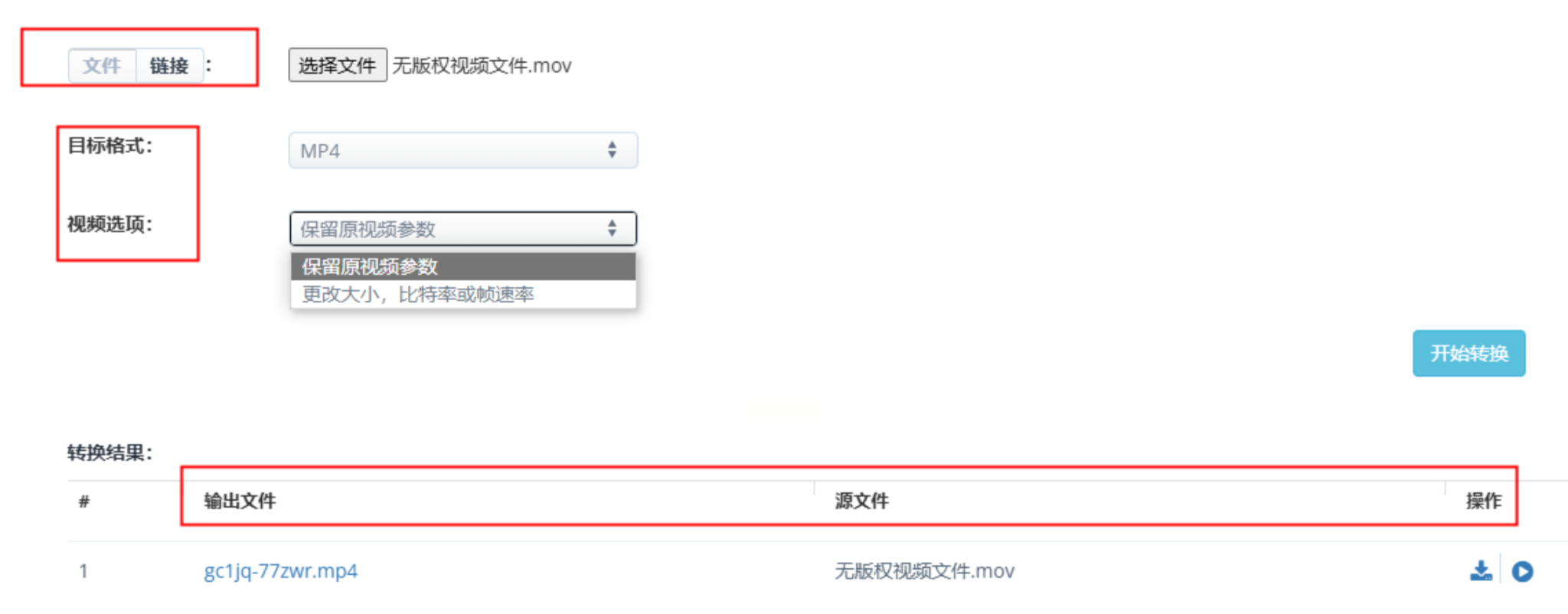This screenshot has width=1568, height=614.
Task: Click the 输出文件 column header
Action: coord(240,501)
